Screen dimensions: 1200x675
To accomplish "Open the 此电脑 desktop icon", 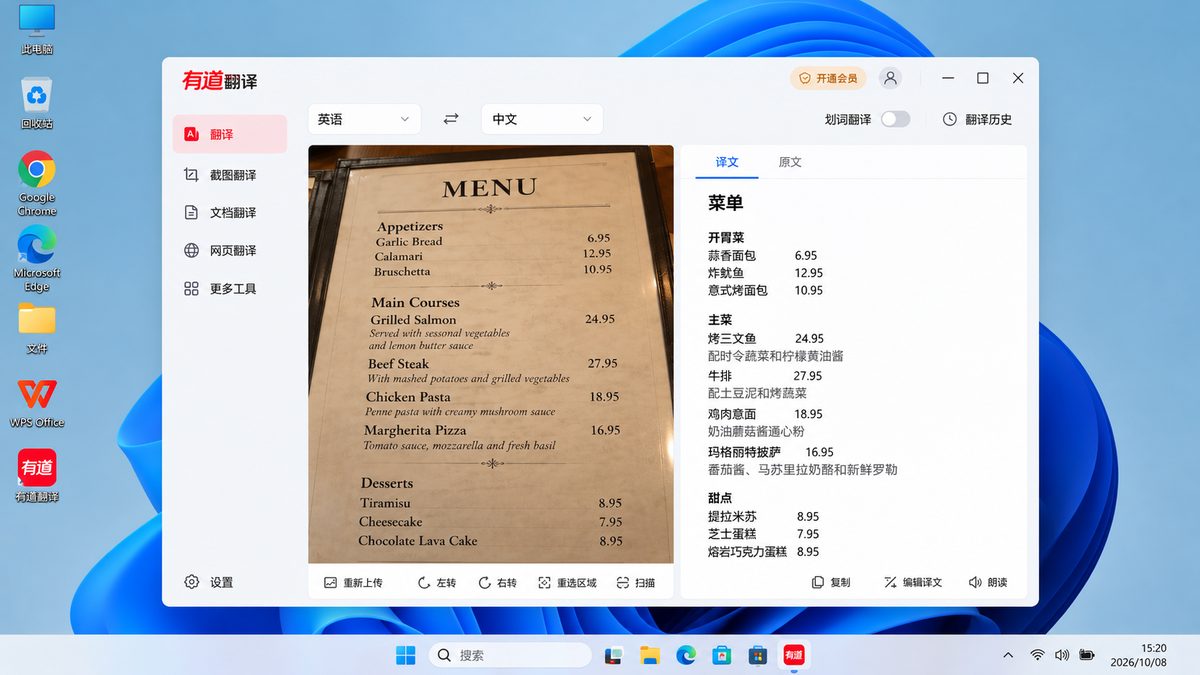I will point(37,29).
